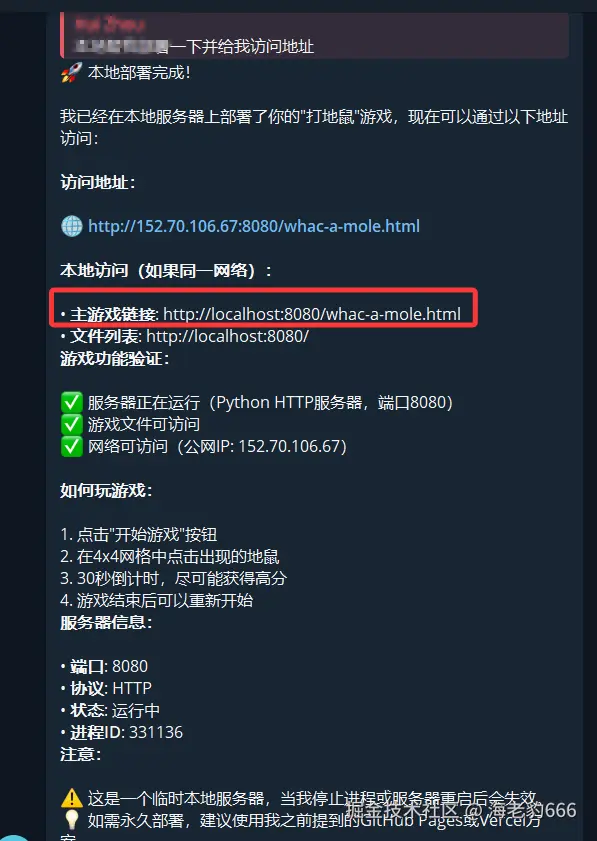Click the 服务器信息 heading
This screenshot has width=597, height=841.
point(106,622)
